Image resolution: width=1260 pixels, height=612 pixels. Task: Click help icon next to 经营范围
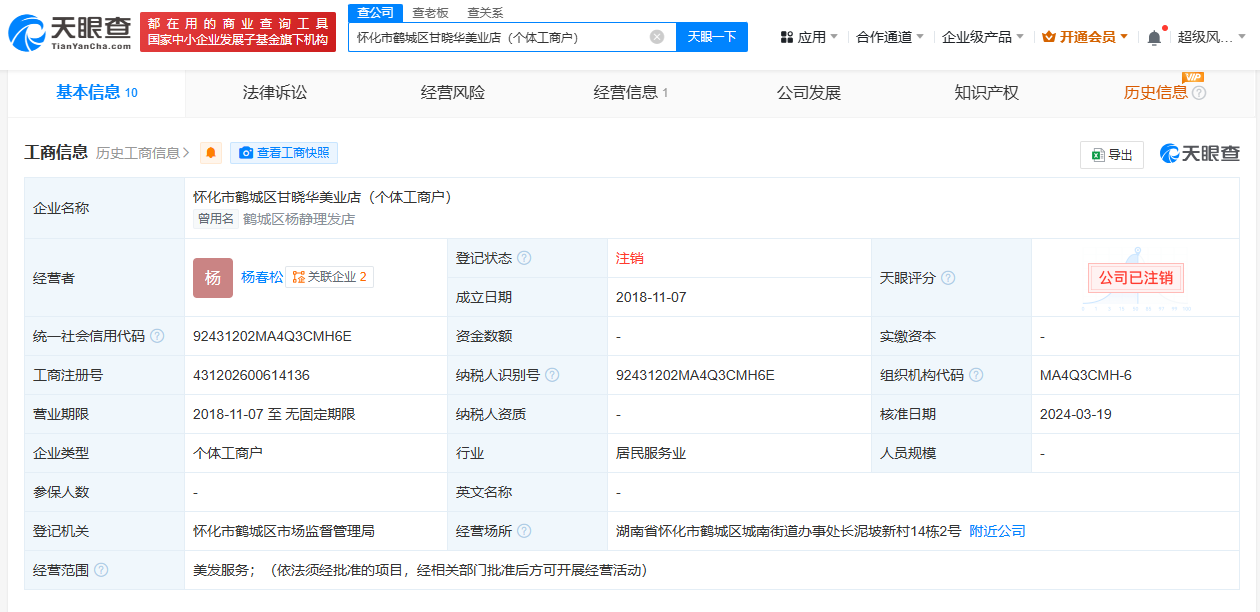click(101, 570)
